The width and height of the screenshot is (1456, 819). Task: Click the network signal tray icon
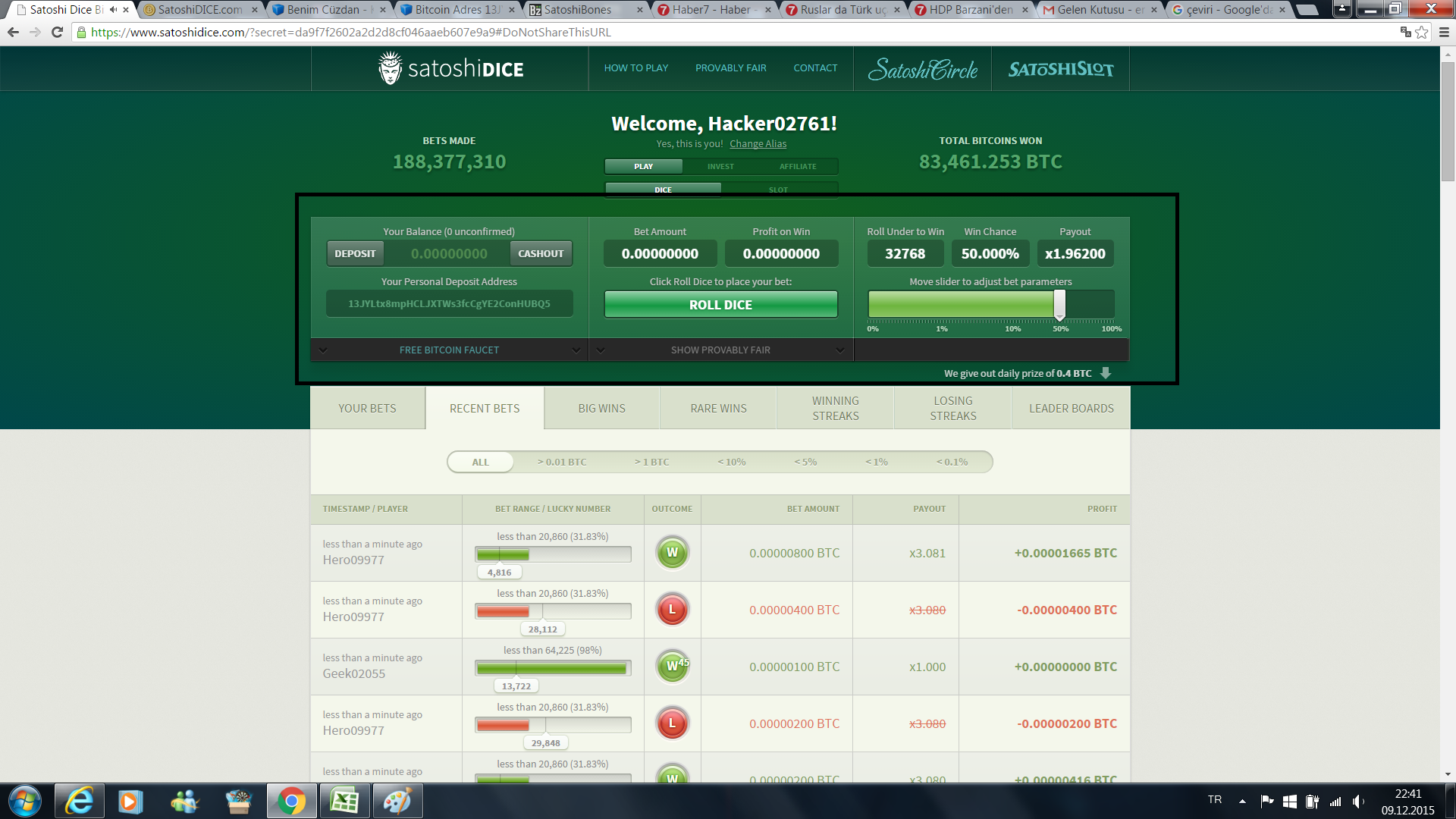point(1335,801)
